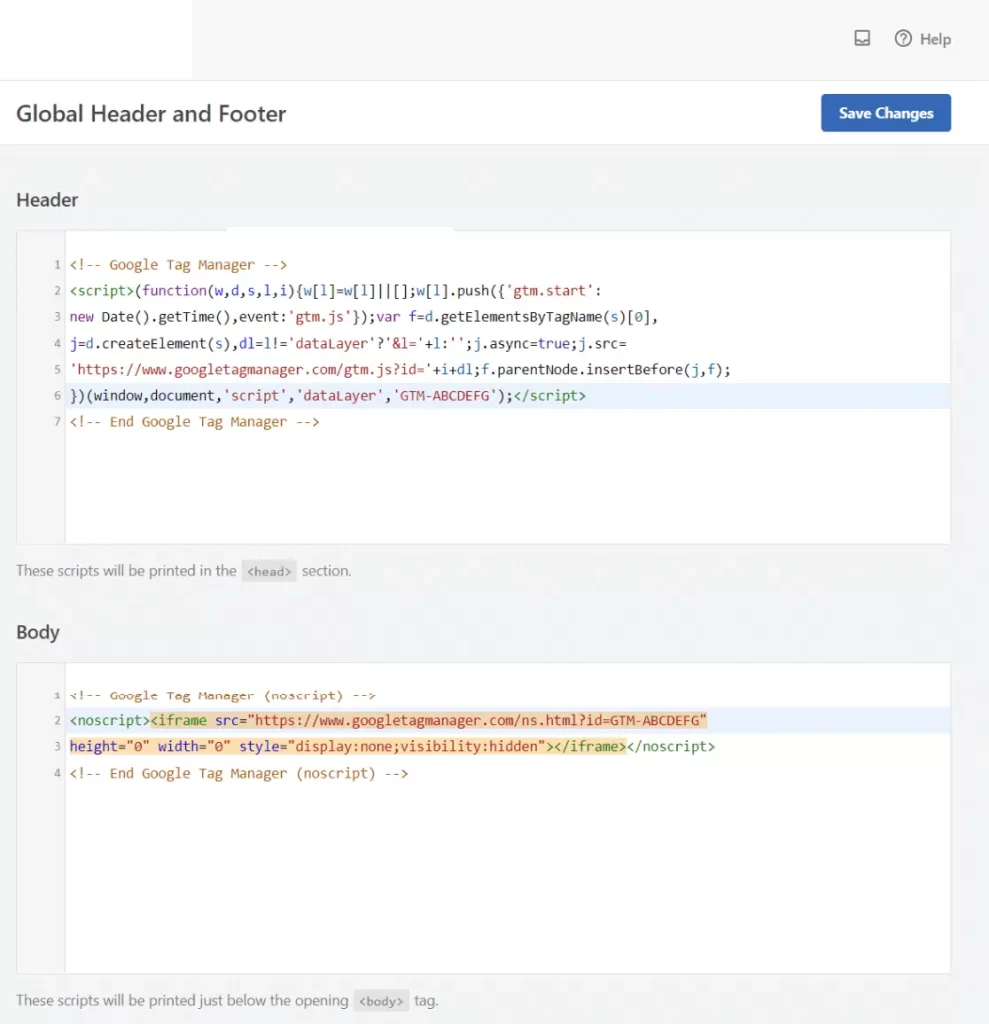Click inside the Header code editor empty area

click(507, 487)
